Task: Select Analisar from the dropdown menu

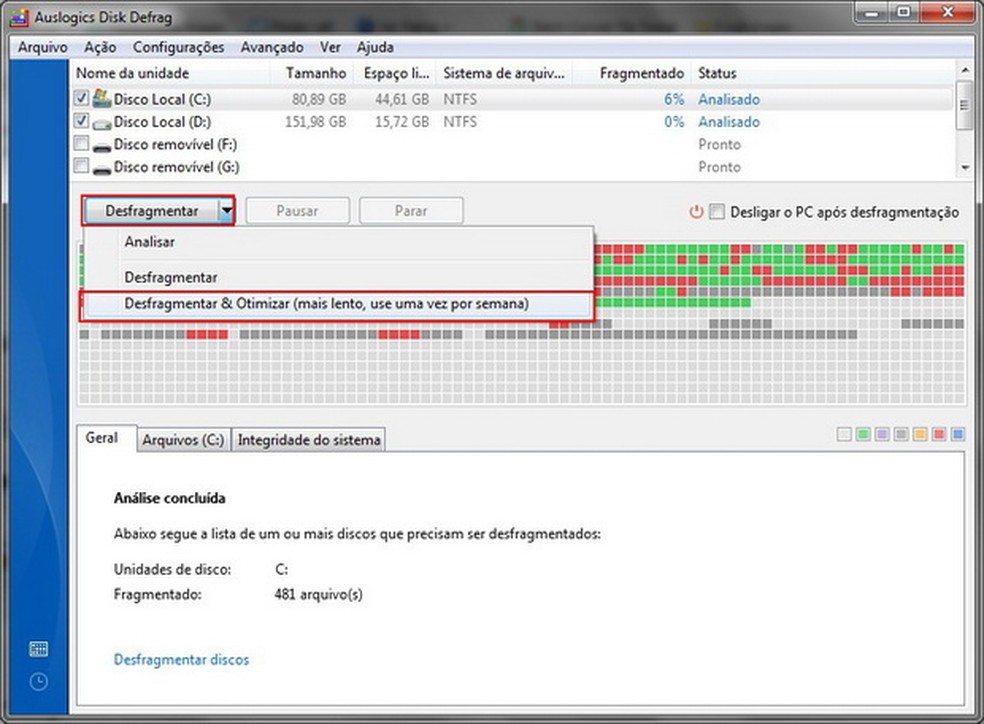Action: [x=338, y=242]
